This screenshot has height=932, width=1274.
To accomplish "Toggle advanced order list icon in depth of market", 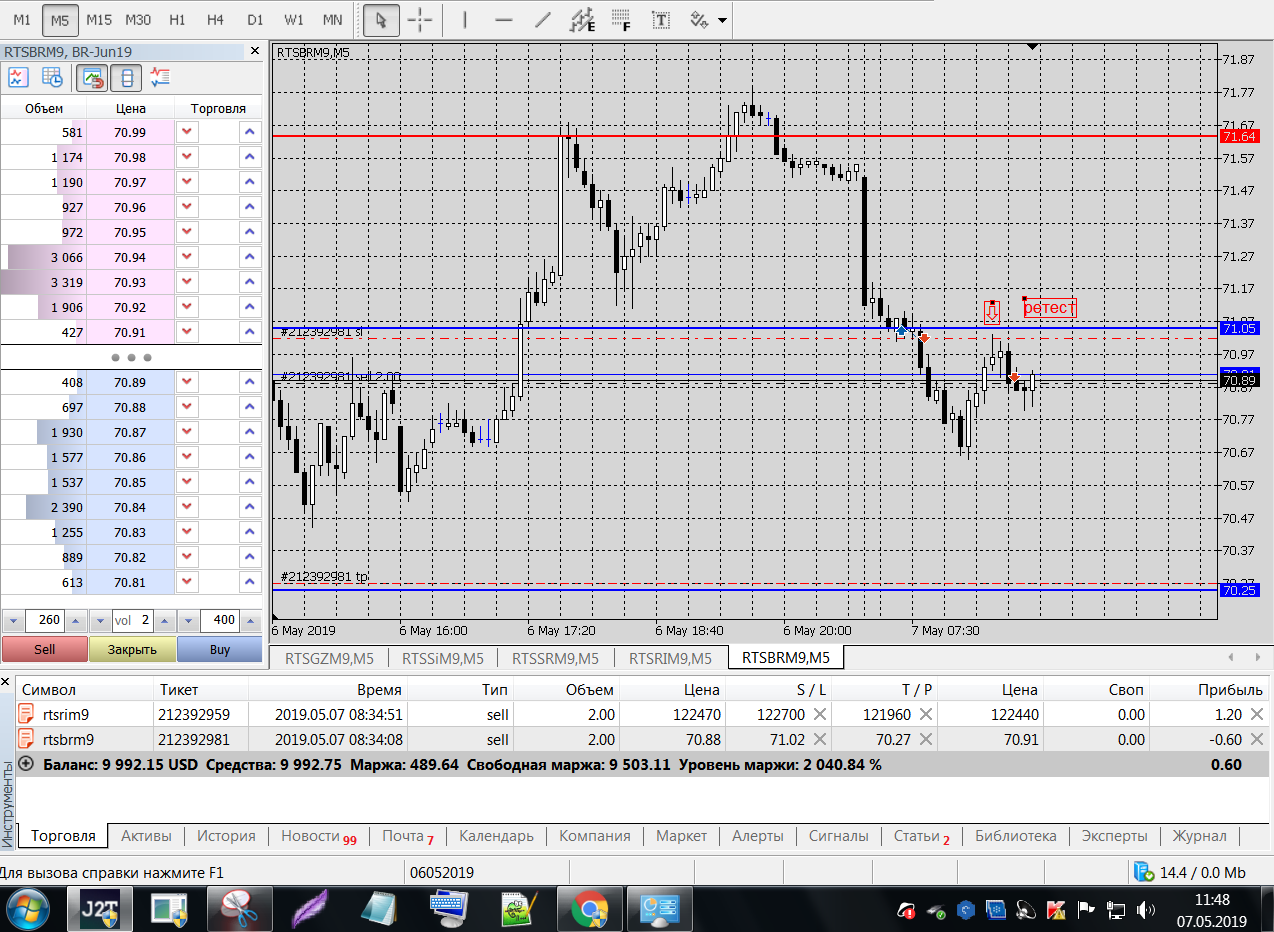I will (x=161, y=78).
